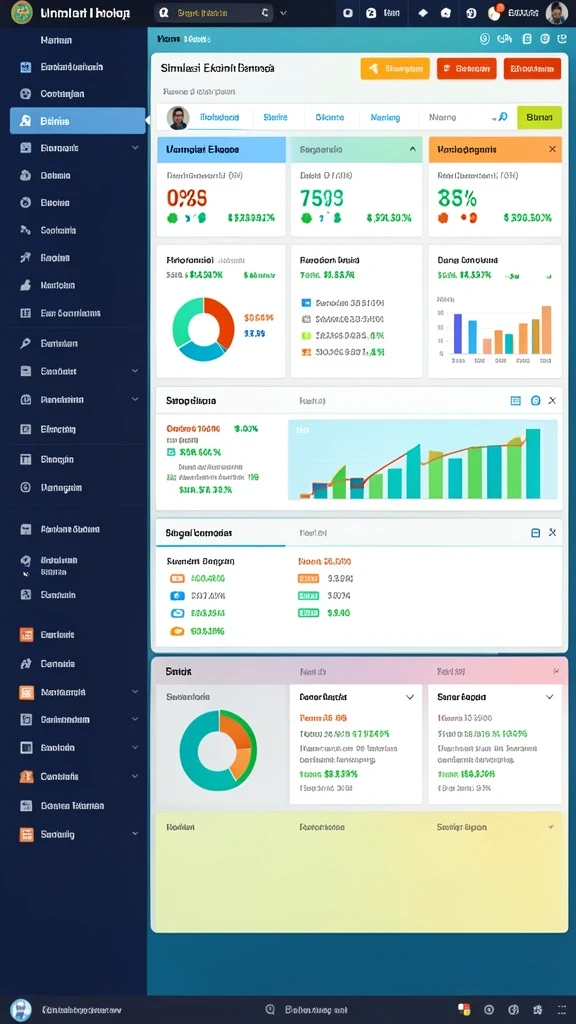Select the highlighted blue item in the sidebar

point(78,121)
